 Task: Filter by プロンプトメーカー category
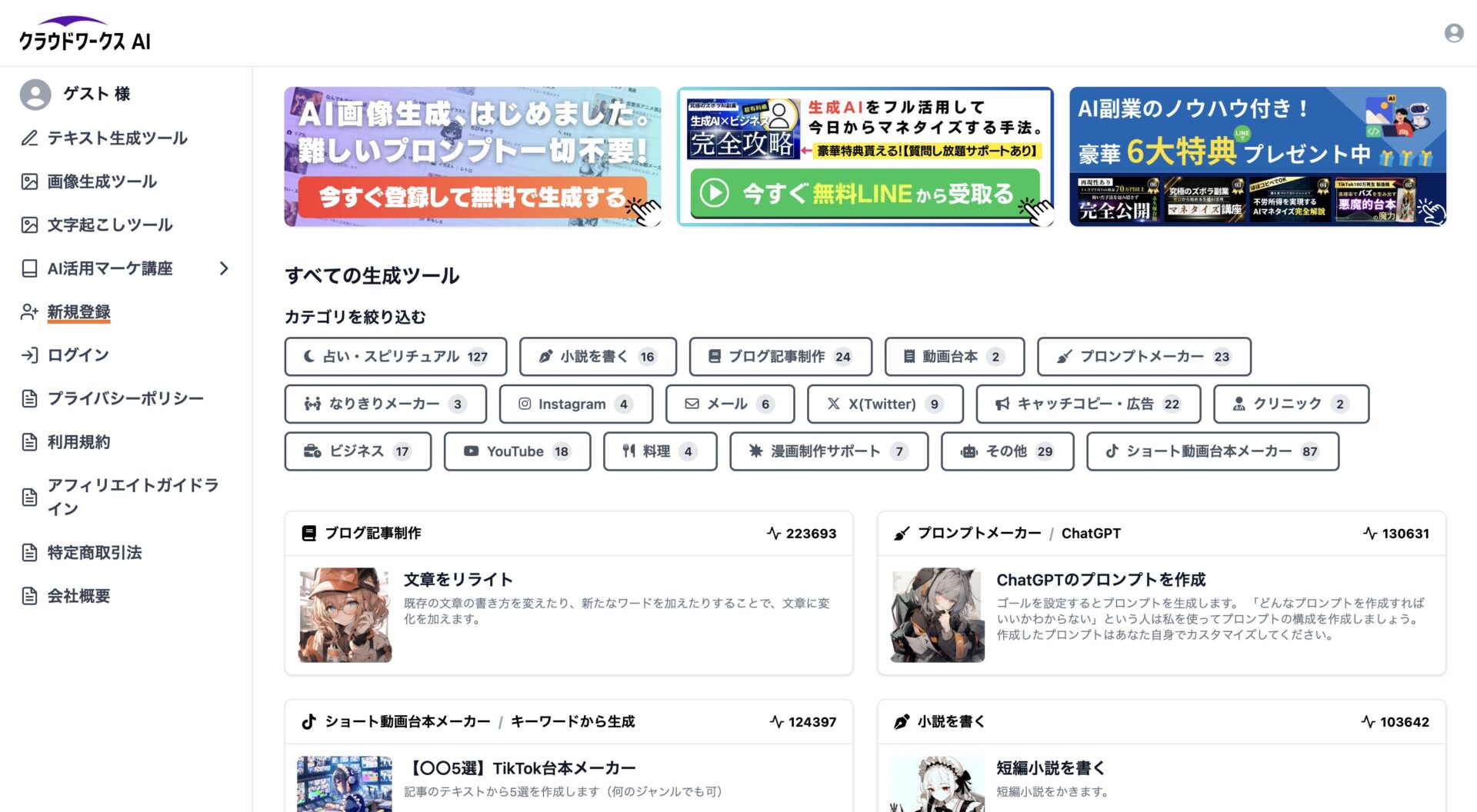tap(1144, 357)
